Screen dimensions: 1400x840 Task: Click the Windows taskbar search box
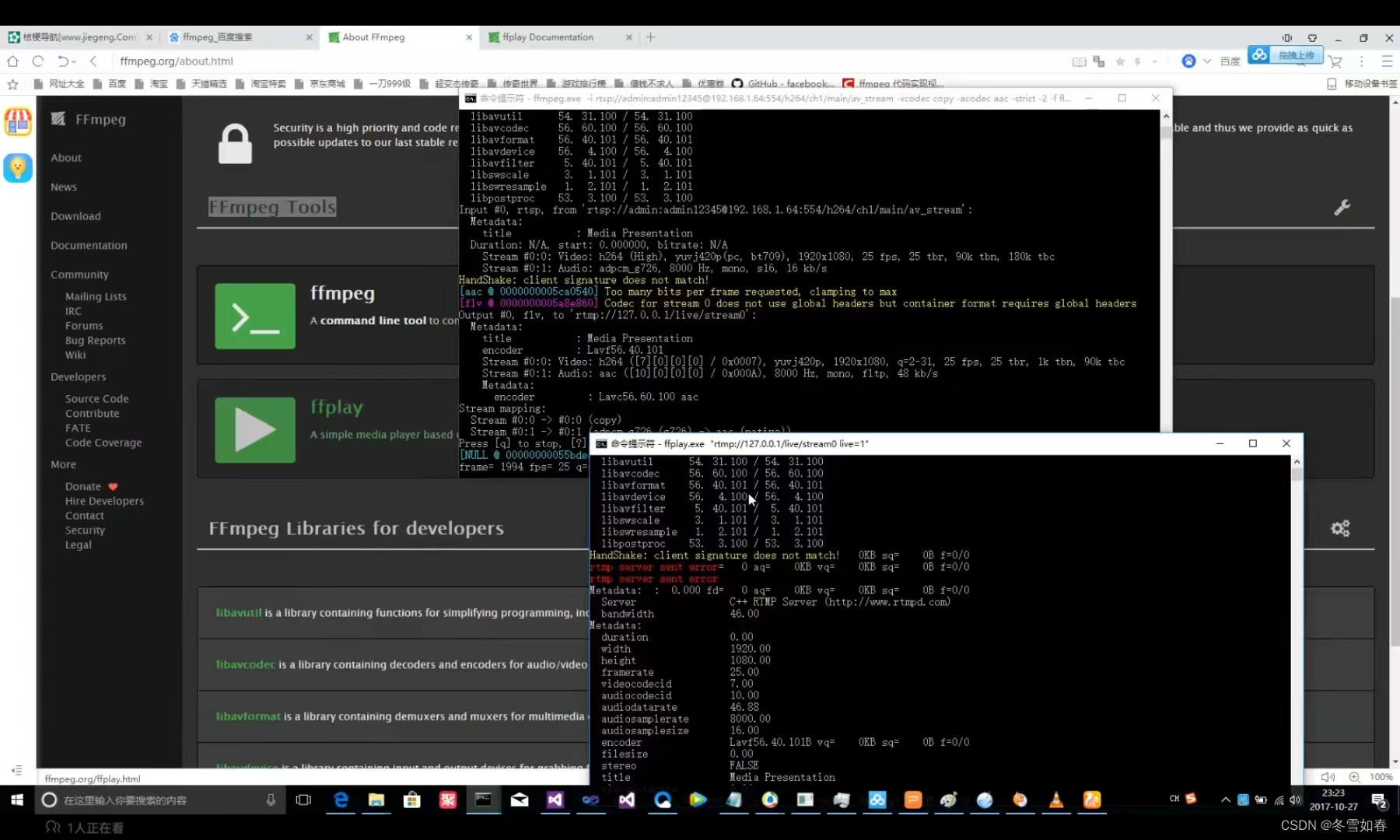[x=160, y=800]
